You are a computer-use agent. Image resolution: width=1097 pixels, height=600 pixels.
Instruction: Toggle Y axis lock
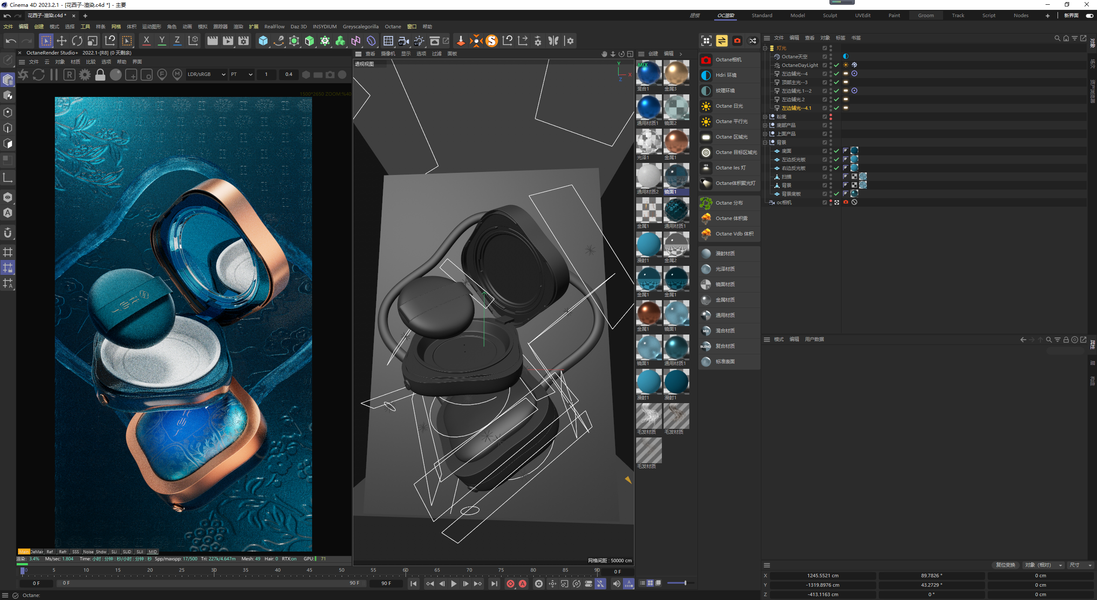tap(162, 41)
